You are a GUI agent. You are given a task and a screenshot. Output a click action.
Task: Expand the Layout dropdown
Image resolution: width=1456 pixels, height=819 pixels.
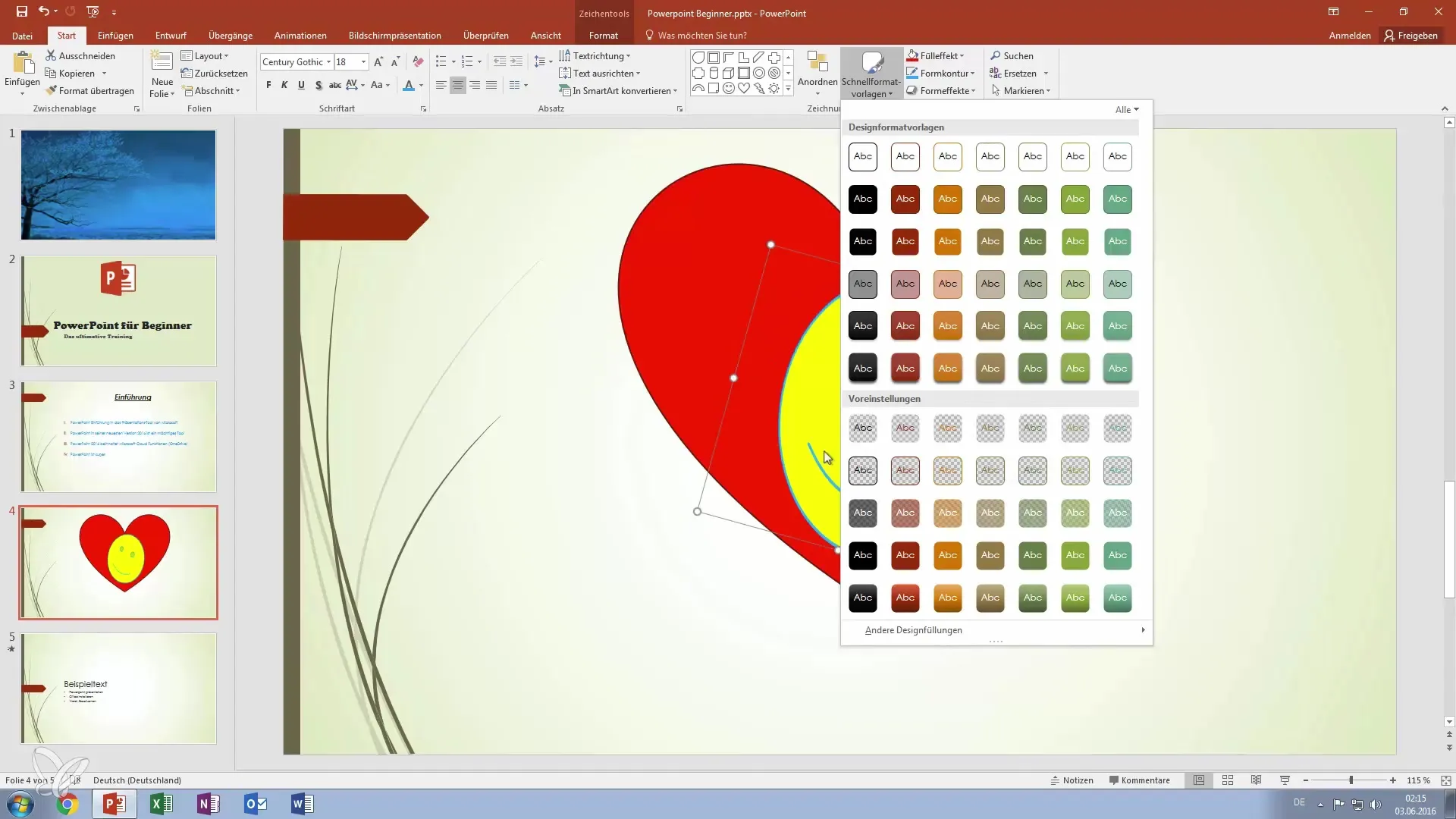tap(205, 55)
